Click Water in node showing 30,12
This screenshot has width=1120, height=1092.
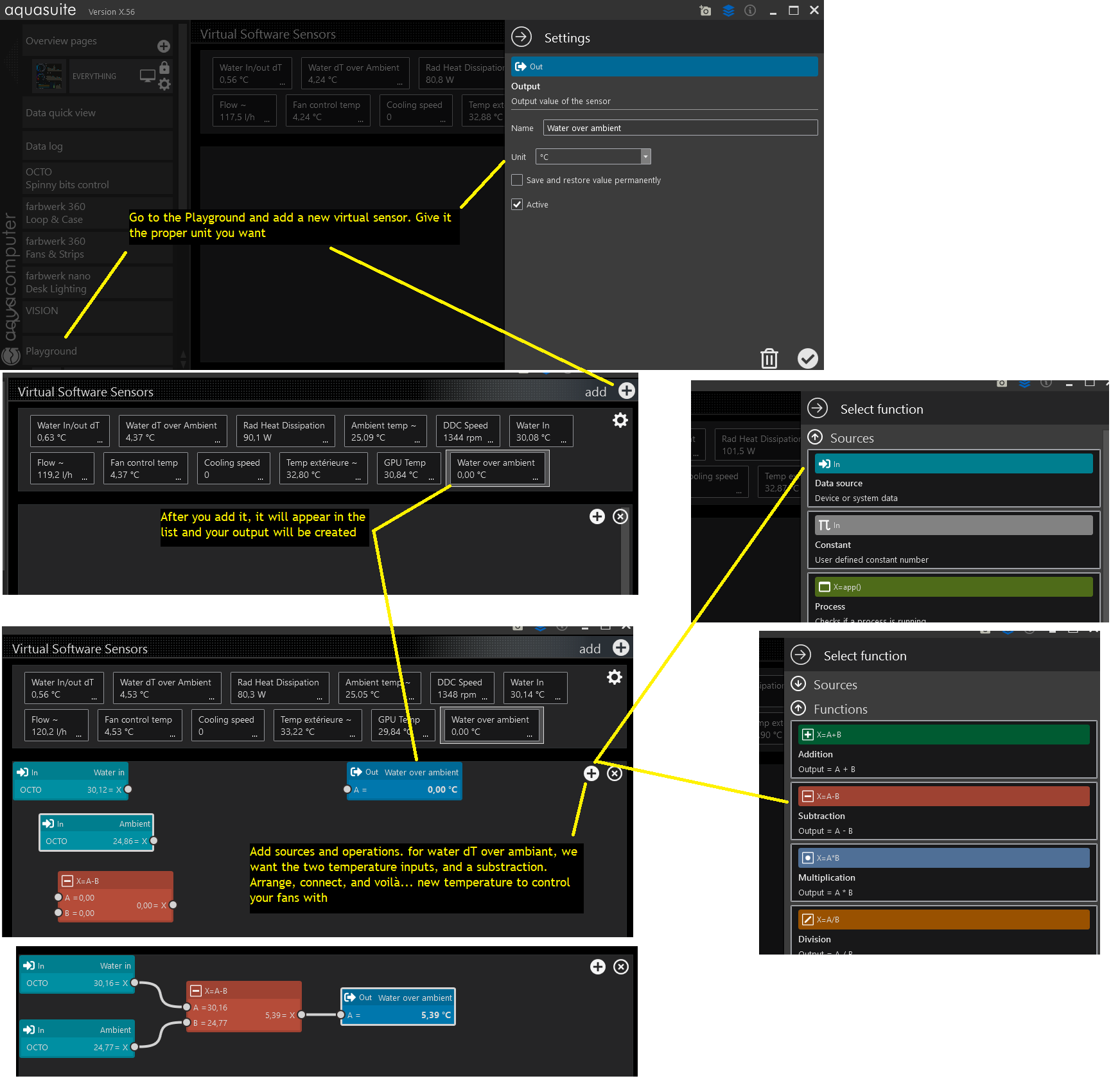pos(71,780)
